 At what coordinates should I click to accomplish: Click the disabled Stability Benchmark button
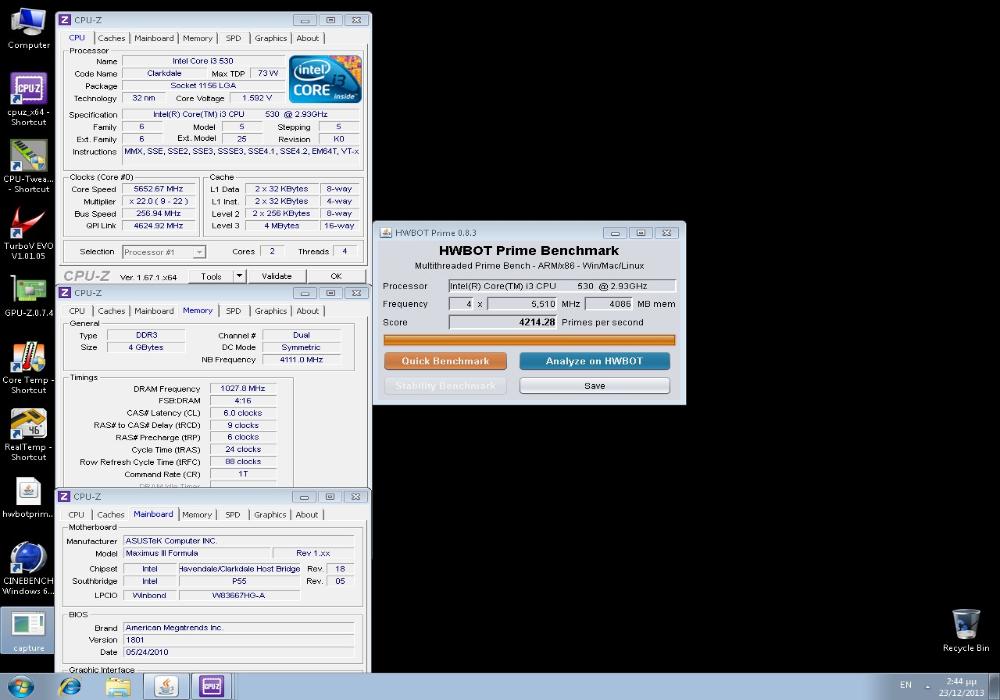click(445, 386)
